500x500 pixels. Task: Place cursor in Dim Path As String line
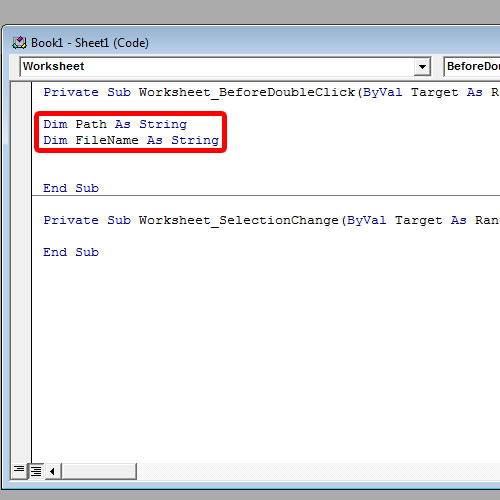115,124
